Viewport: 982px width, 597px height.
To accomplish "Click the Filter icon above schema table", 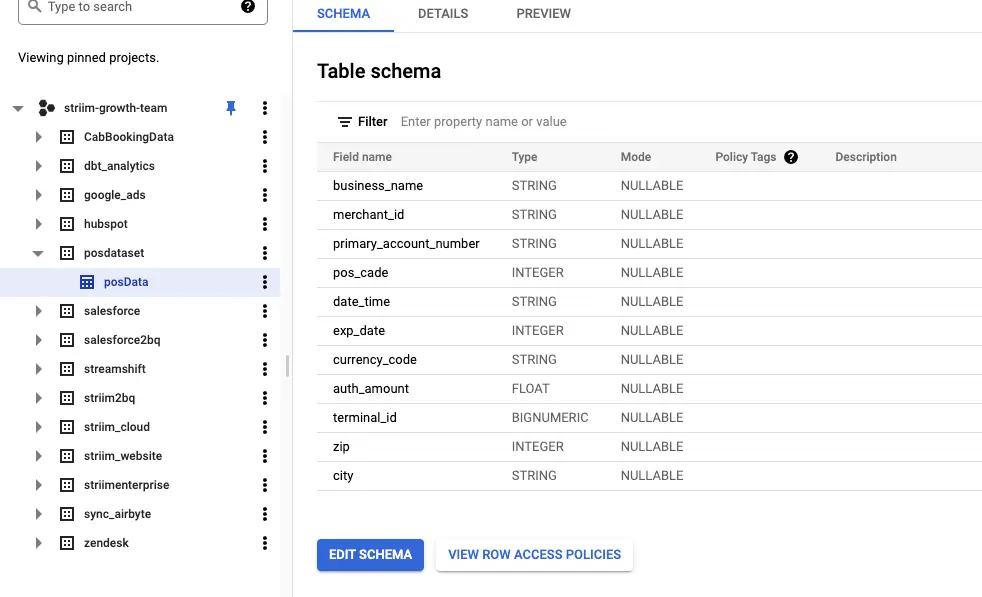I will [345, 122].
